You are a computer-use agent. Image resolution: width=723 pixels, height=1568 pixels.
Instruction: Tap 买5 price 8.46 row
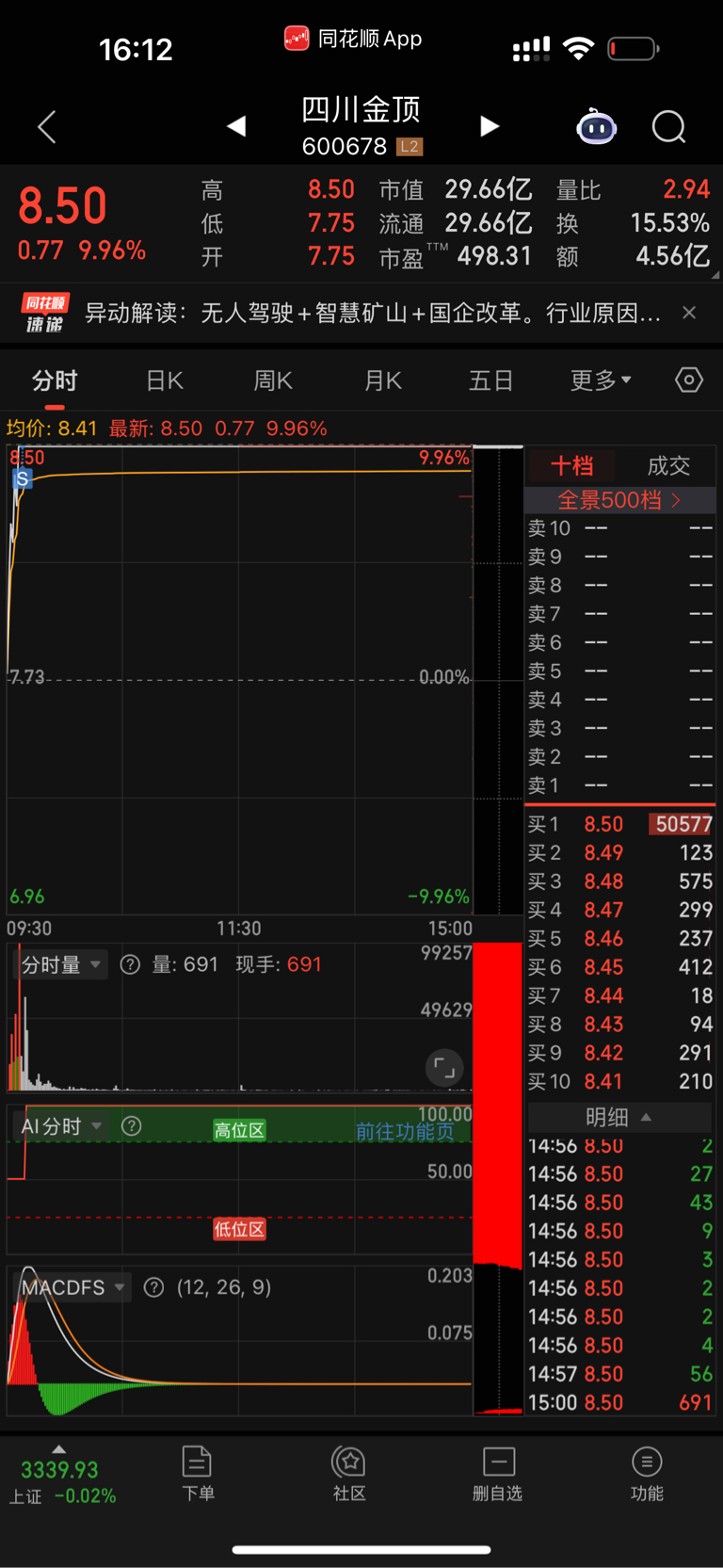click(619, 938)
